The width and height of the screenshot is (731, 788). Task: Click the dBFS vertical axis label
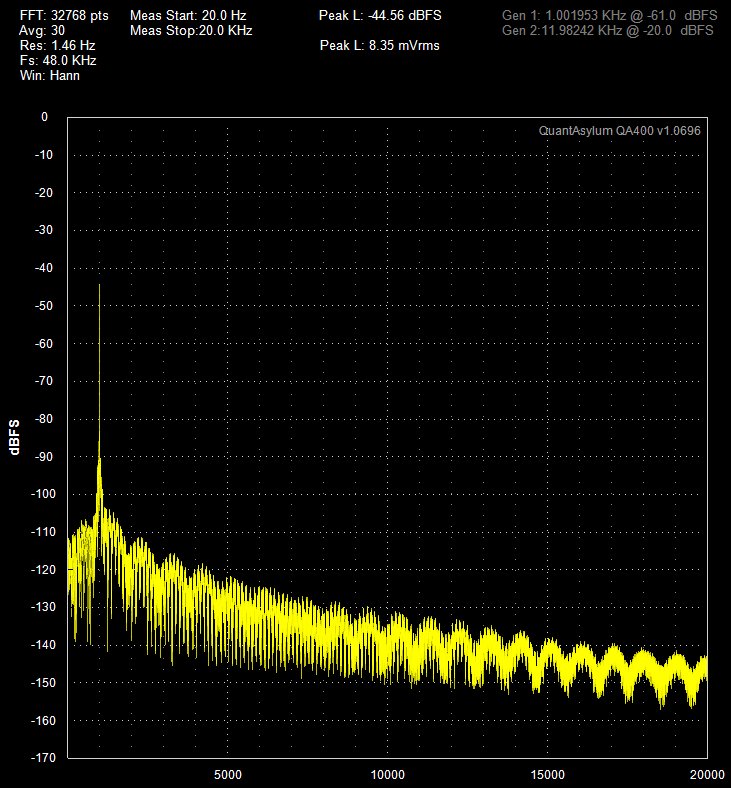[15, 437]
